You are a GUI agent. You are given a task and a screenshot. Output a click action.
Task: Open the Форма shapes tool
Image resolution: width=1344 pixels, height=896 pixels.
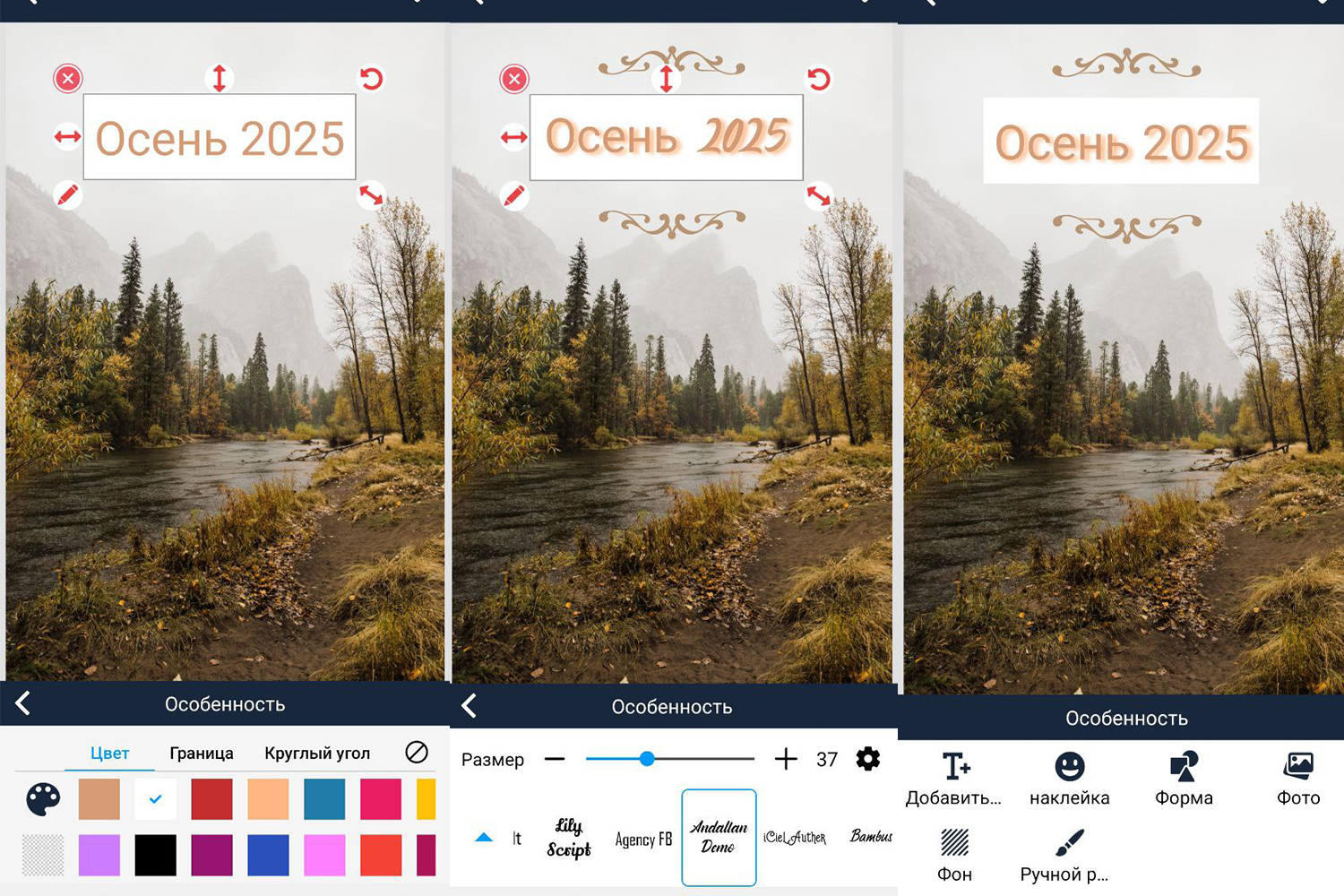pyautogui.click(x=1184, y=767)
